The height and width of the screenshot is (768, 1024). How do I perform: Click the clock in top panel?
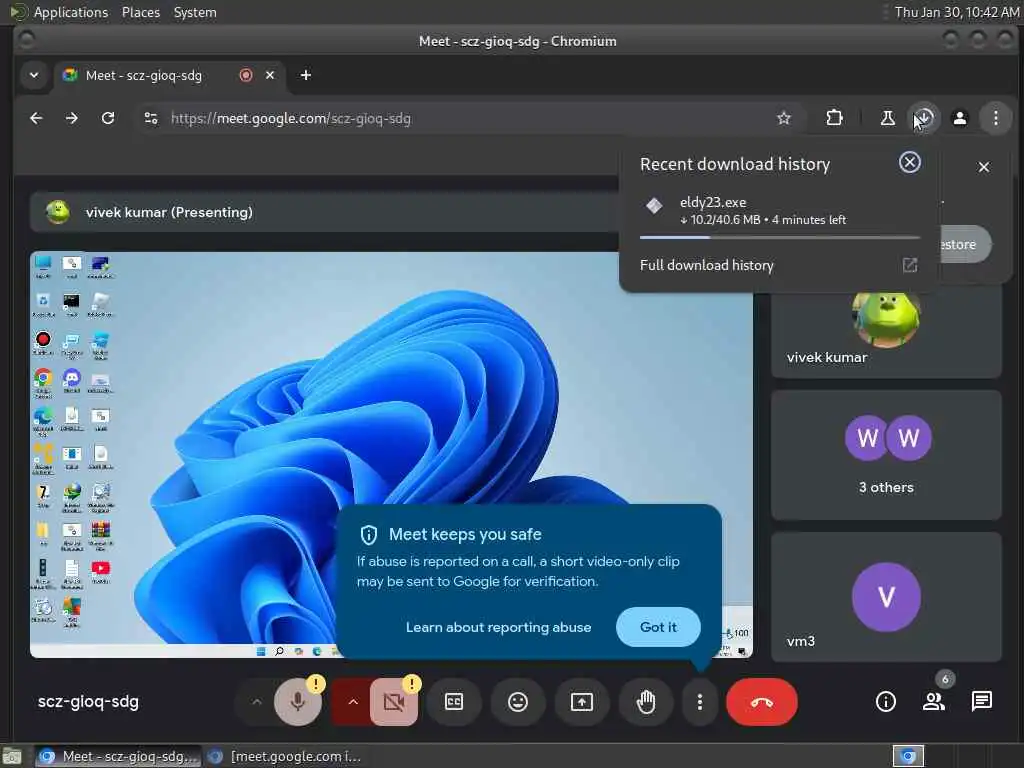click(957, 12)
